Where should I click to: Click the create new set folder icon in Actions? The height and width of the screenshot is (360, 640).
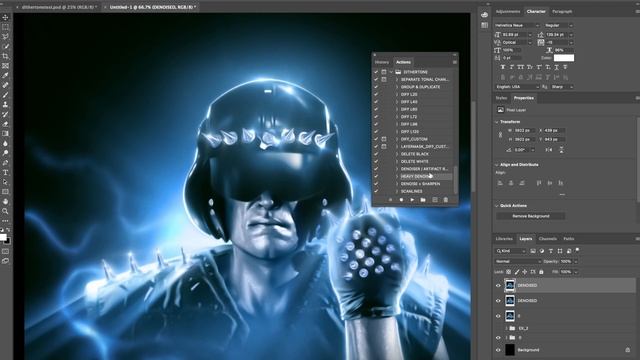tap(423, 200)
